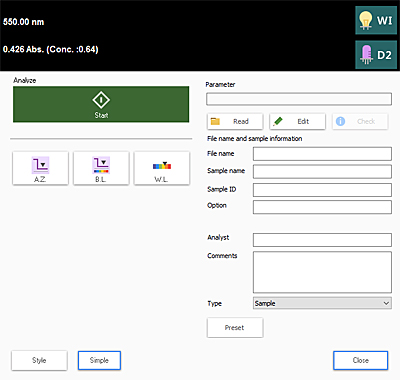Screen dimensions: 400x380
Task: Open the Style settings
Action: 39,360
